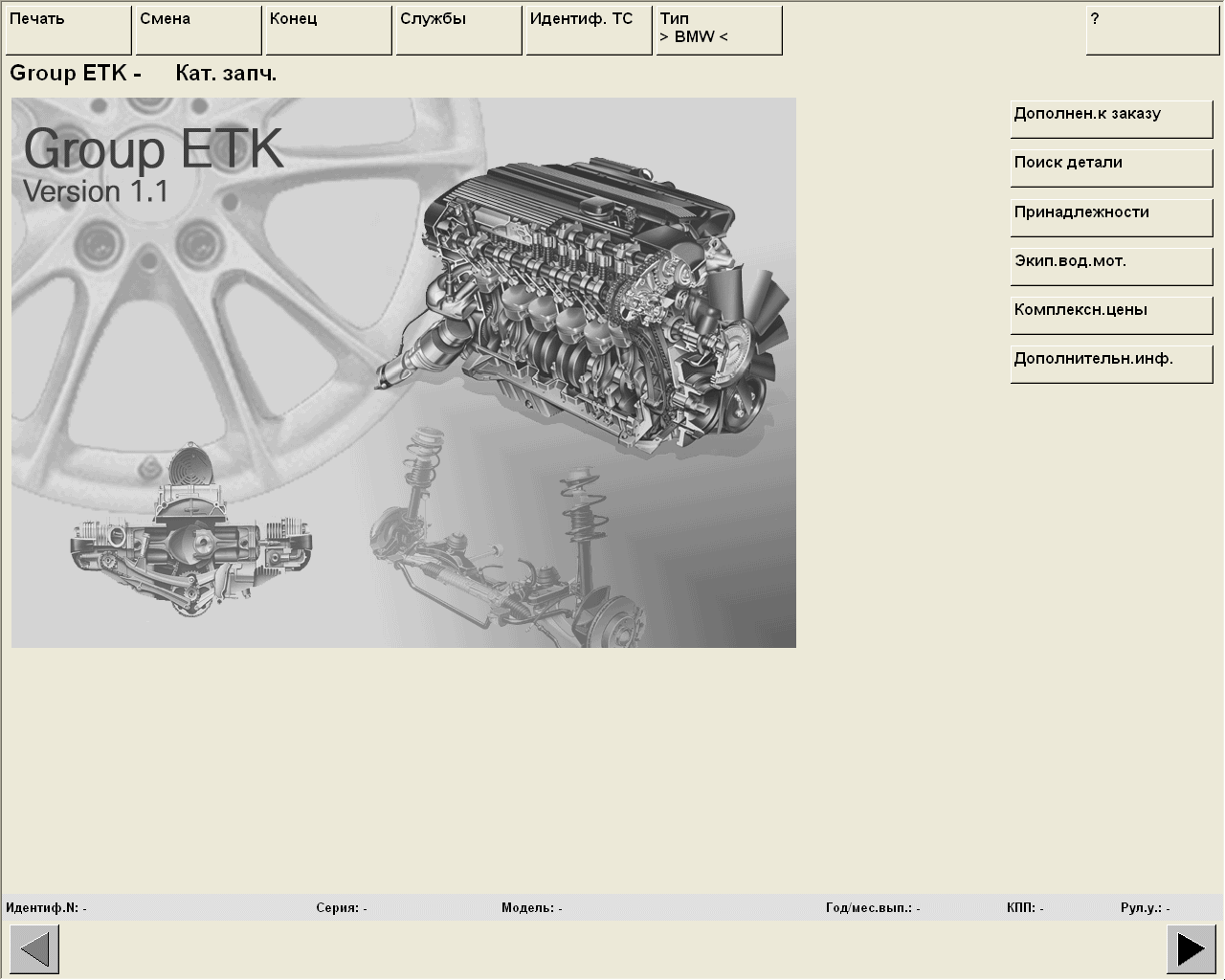Open Поиск детали part search
The width and height of the screenshot is (1225, 980).
pyautogui.click(x=1112, y=168)
